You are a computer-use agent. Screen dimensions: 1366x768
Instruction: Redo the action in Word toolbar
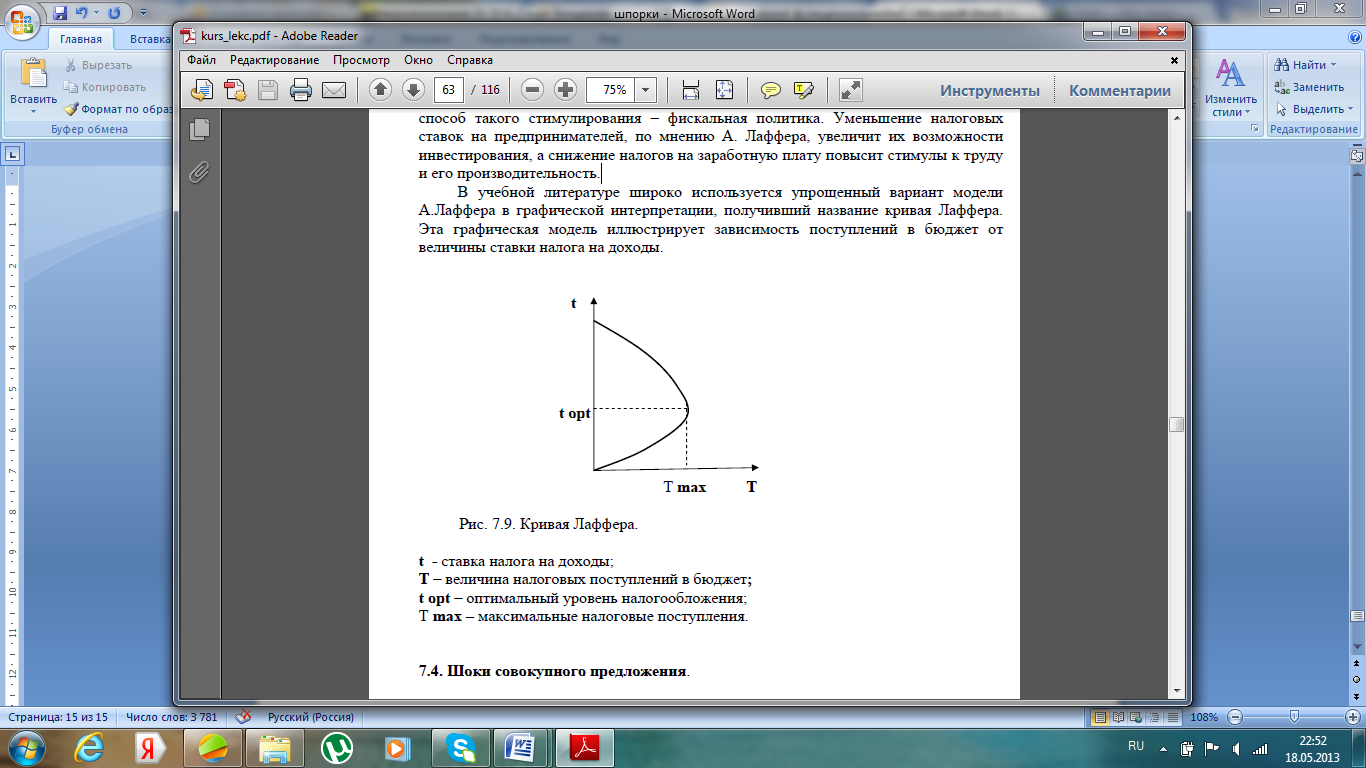click(x=113, y=14)
